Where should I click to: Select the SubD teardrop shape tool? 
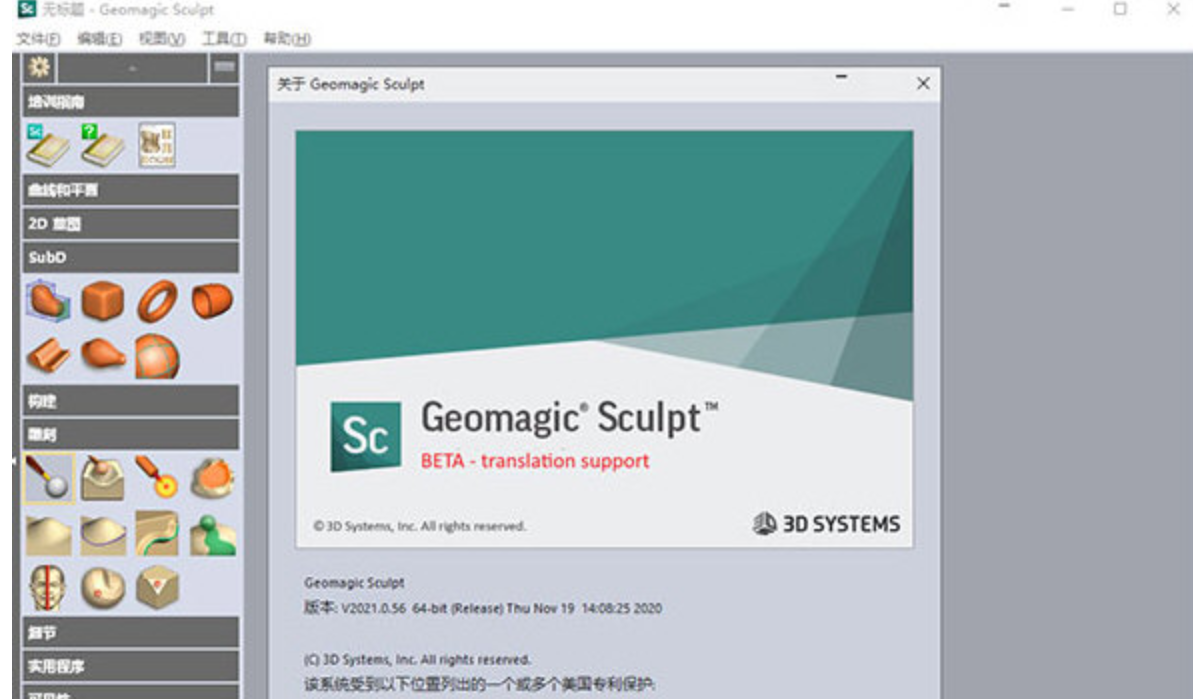[x=103, y=354]
